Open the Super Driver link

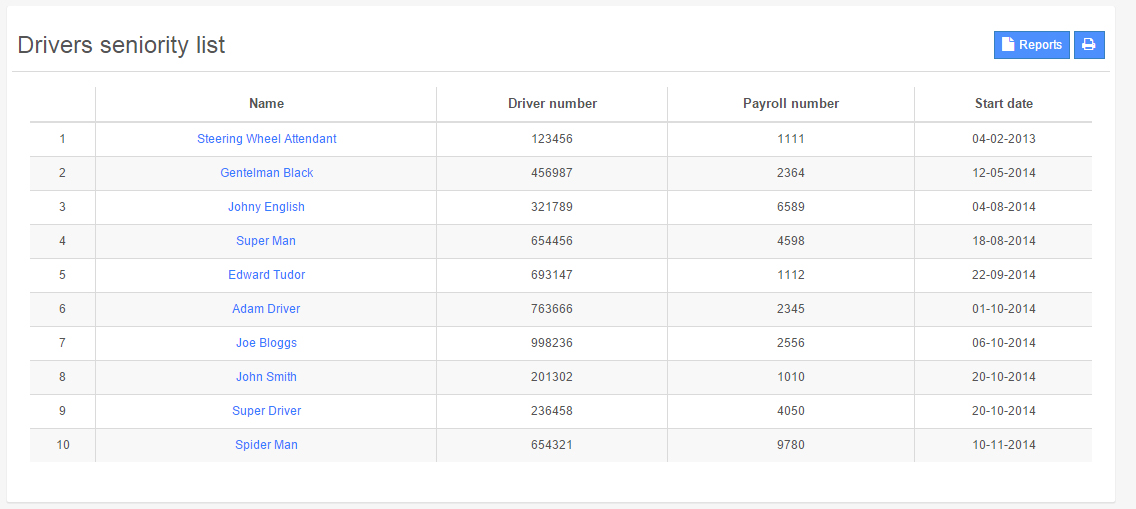[266, 411]
